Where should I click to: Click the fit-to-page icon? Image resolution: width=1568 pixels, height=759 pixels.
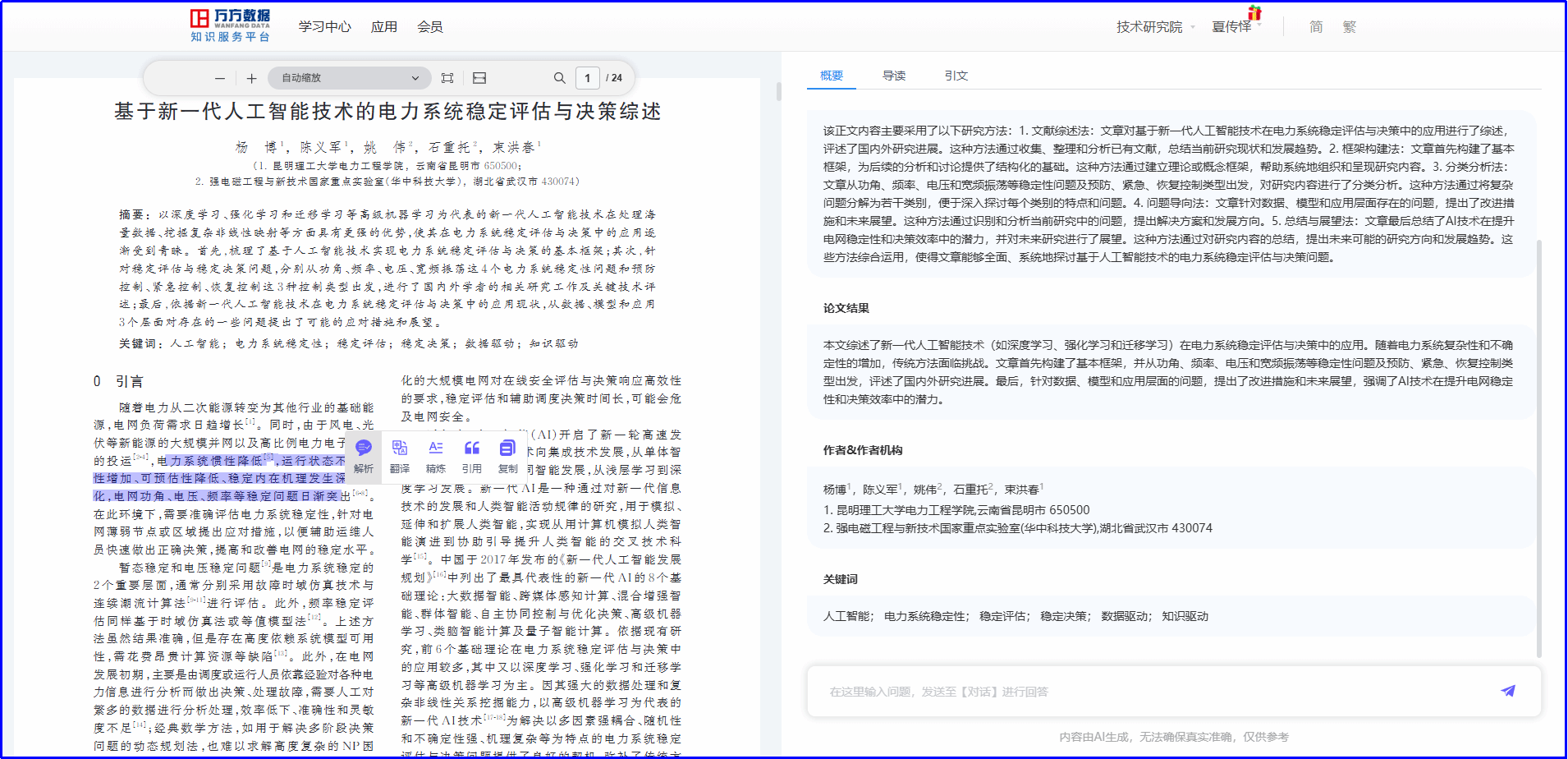pos(447,78)
